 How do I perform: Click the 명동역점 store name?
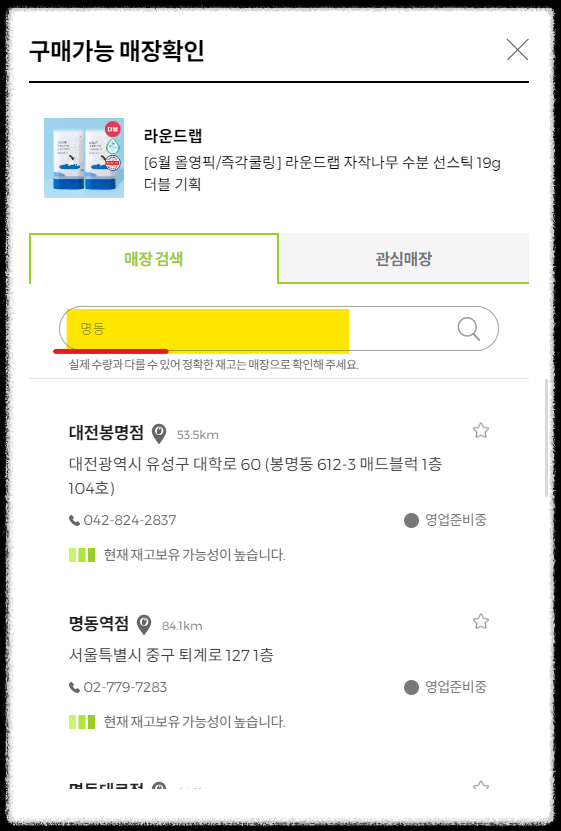coord(99,623)
